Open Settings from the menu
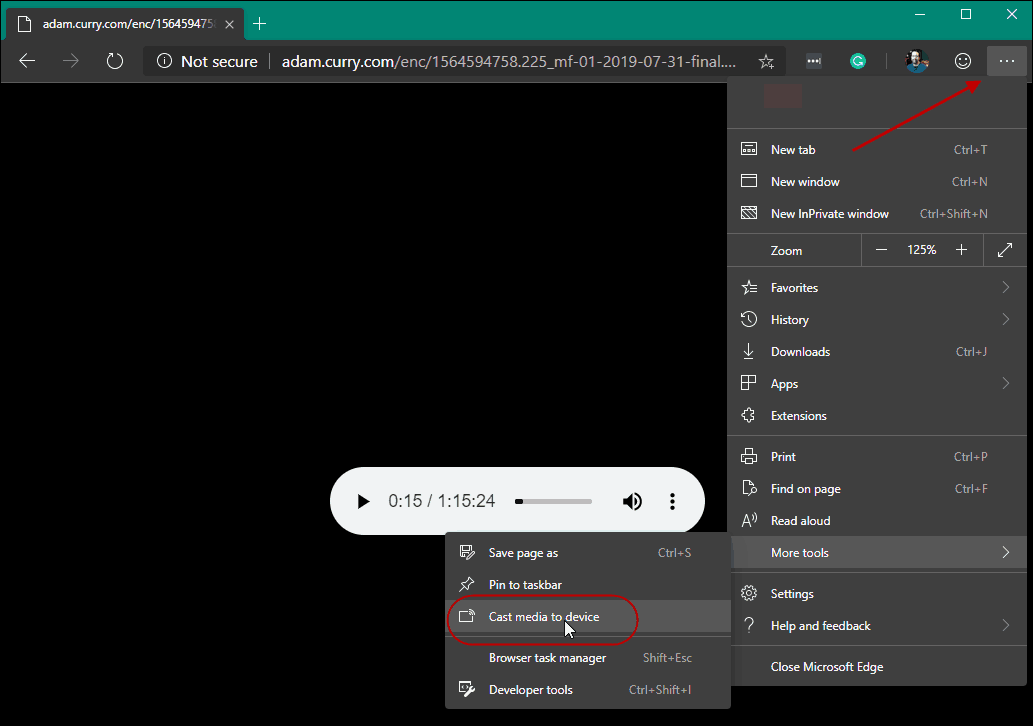 click(877, 594)
